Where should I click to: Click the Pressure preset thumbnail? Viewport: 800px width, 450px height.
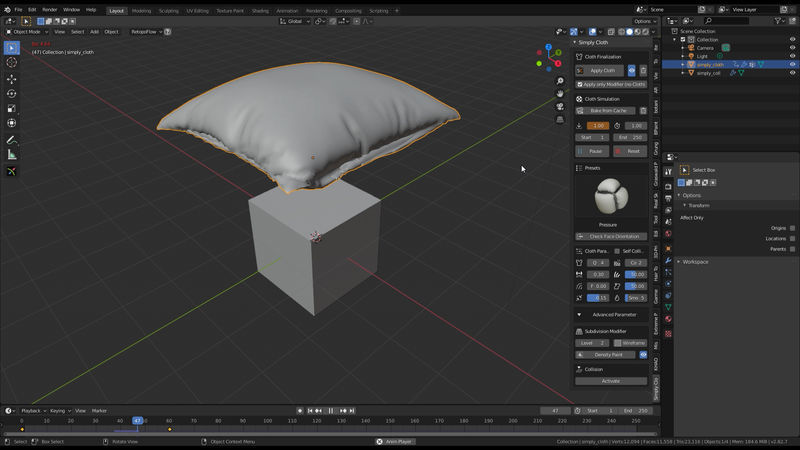point(611,197)
